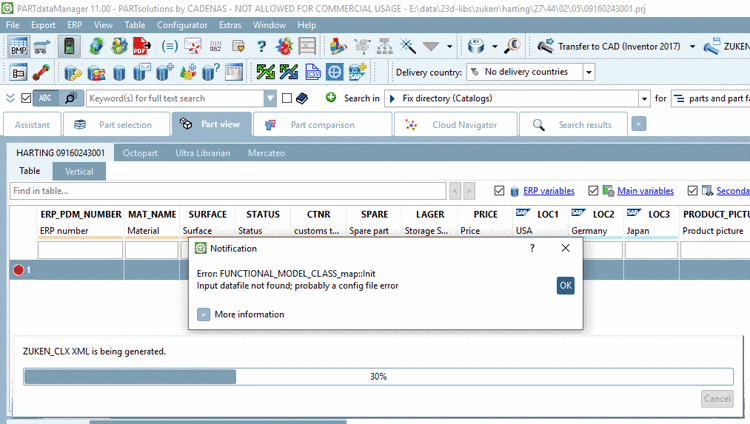750x424 pixels.
Task: Open the dropdown arrow beside the round part icon
Action: pyautogui.click(x=495, y=46)
